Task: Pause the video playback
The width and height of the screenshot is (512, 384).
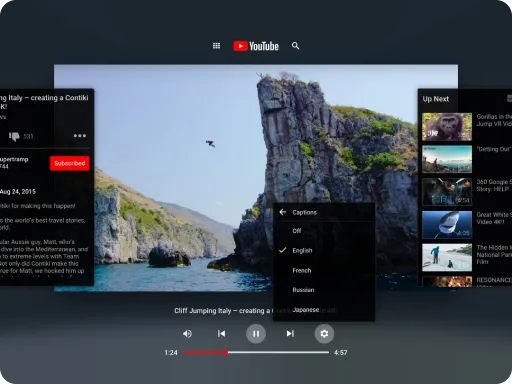Action: point(256,334)
